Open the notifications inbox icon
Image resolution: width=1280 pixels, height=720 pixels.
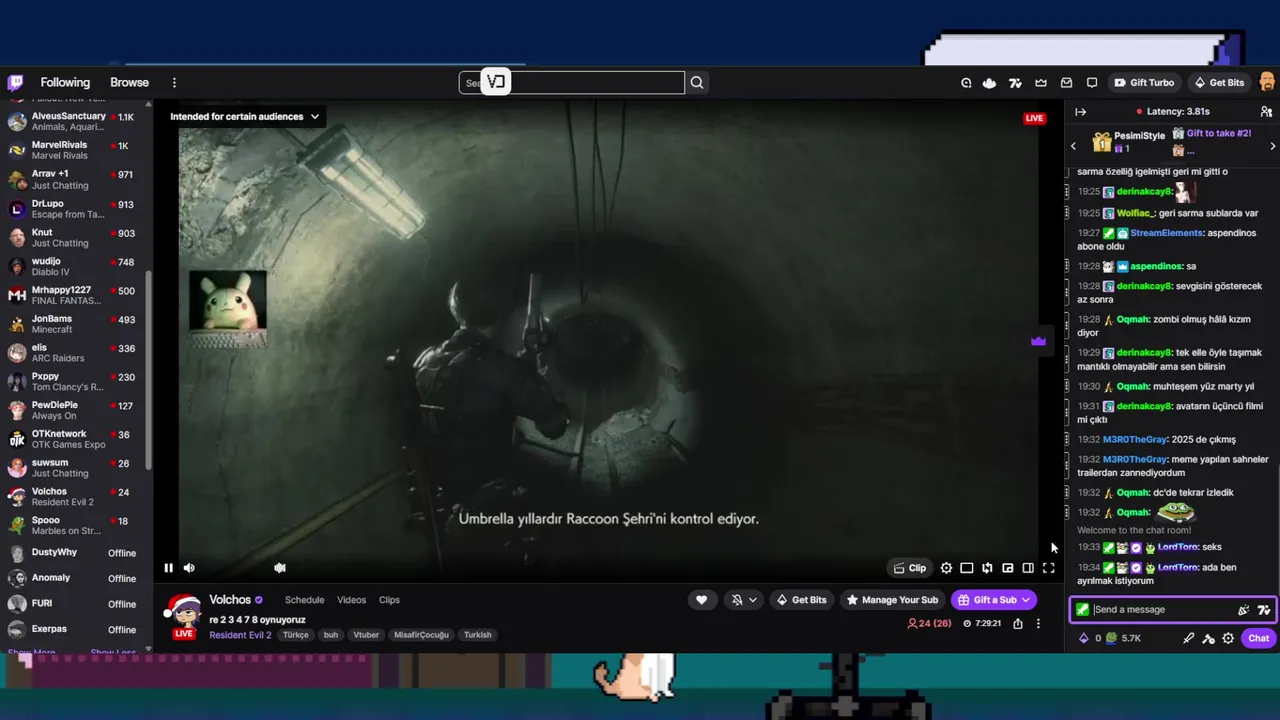pyautogui.click(x=1066, y=83)
